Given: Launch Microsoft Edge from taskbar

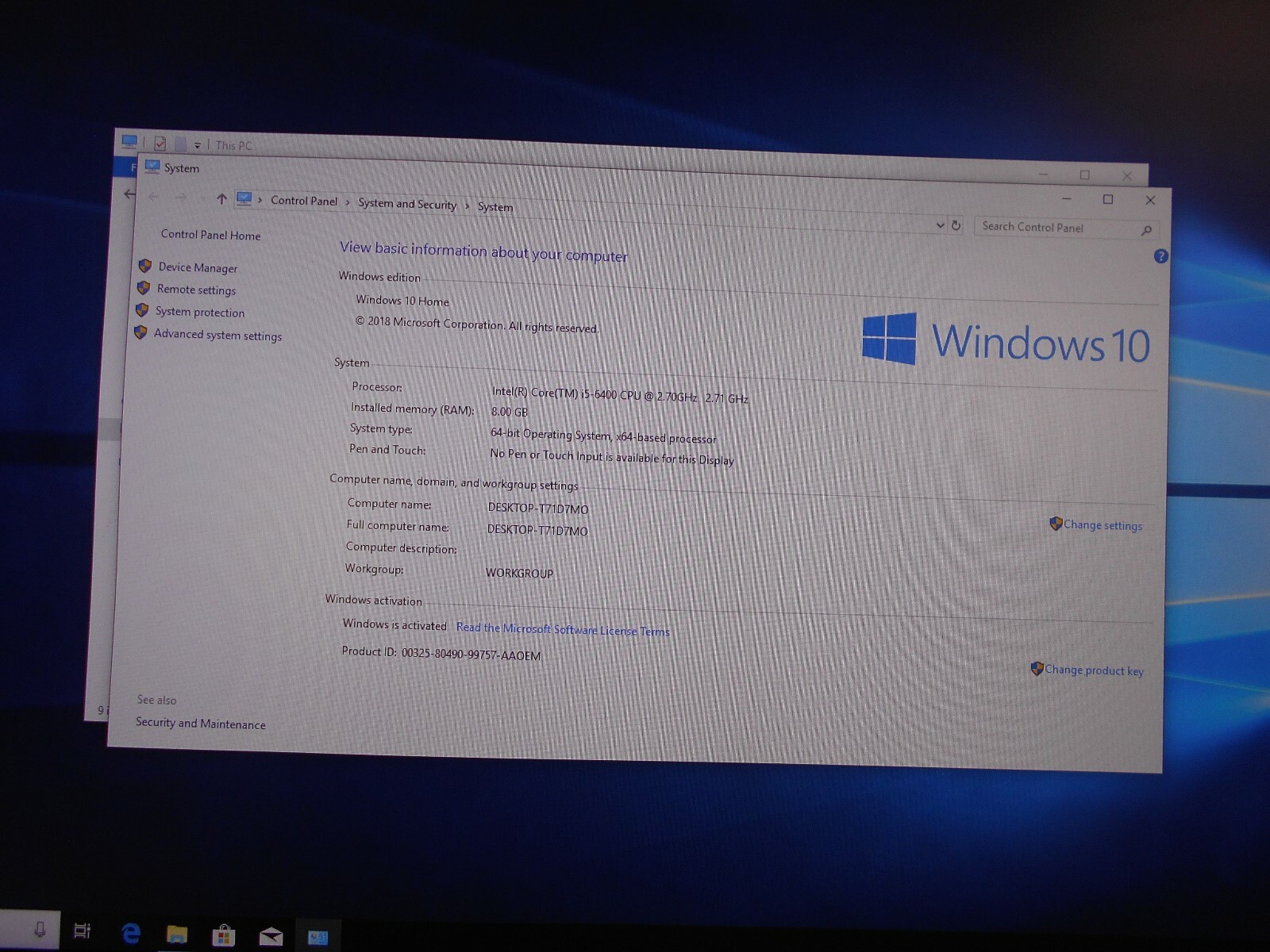Looking at the screenshot, I should pyautogui.click(x=131, y=933).
